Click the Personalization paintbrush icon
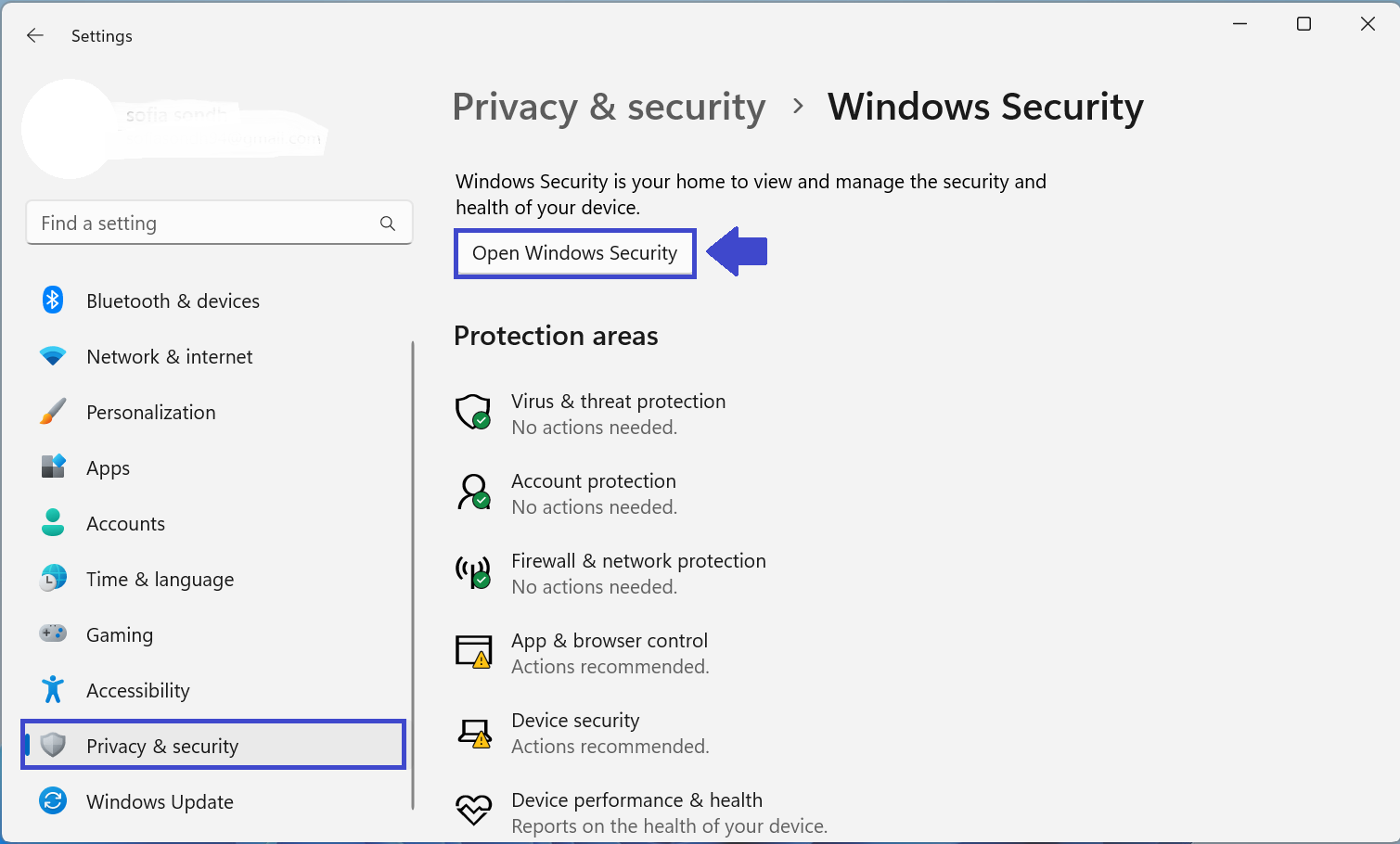 point(53,412)
